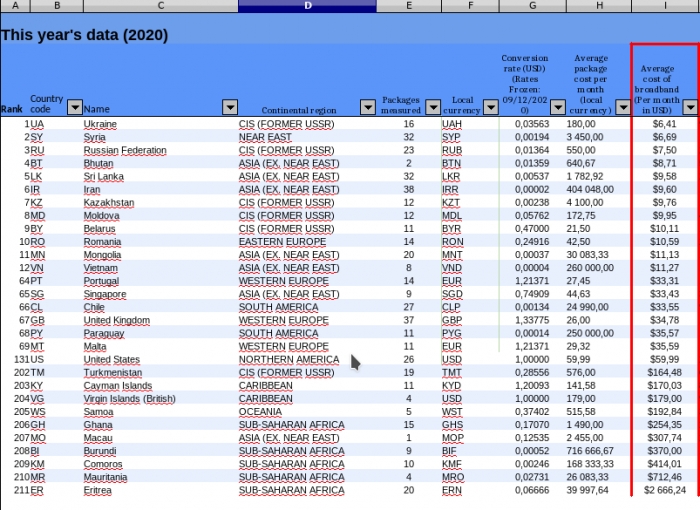The height and width of the screenshot is (510, 700).
Task: Select the Syria name cell
Action: click(x=161, y=137)
